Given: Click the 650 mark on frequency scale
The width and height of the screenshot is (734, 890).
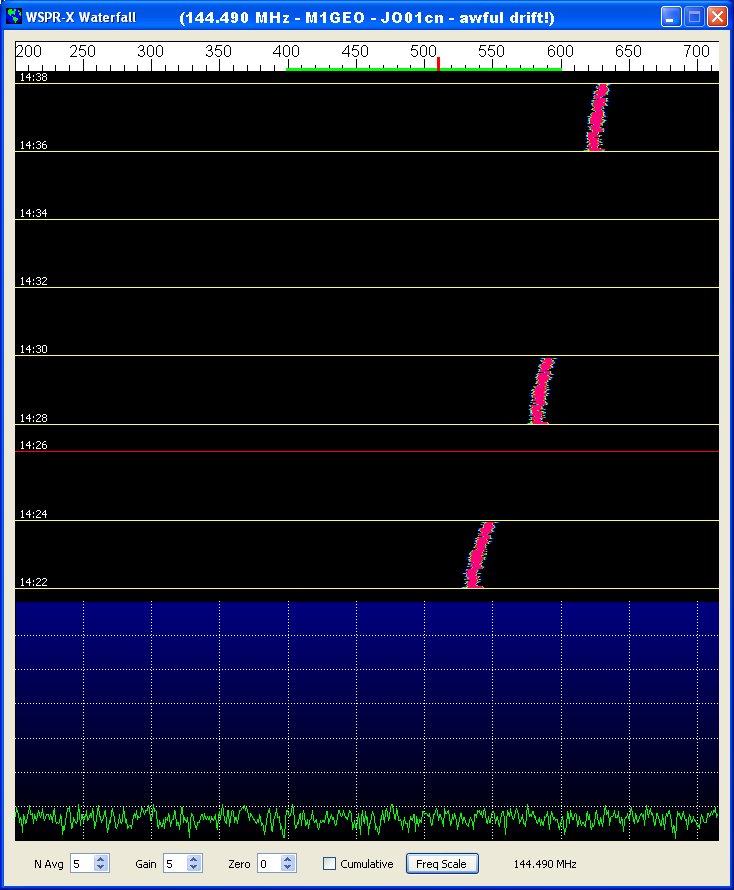Looking at the screenshot, I should click(628, 51).
